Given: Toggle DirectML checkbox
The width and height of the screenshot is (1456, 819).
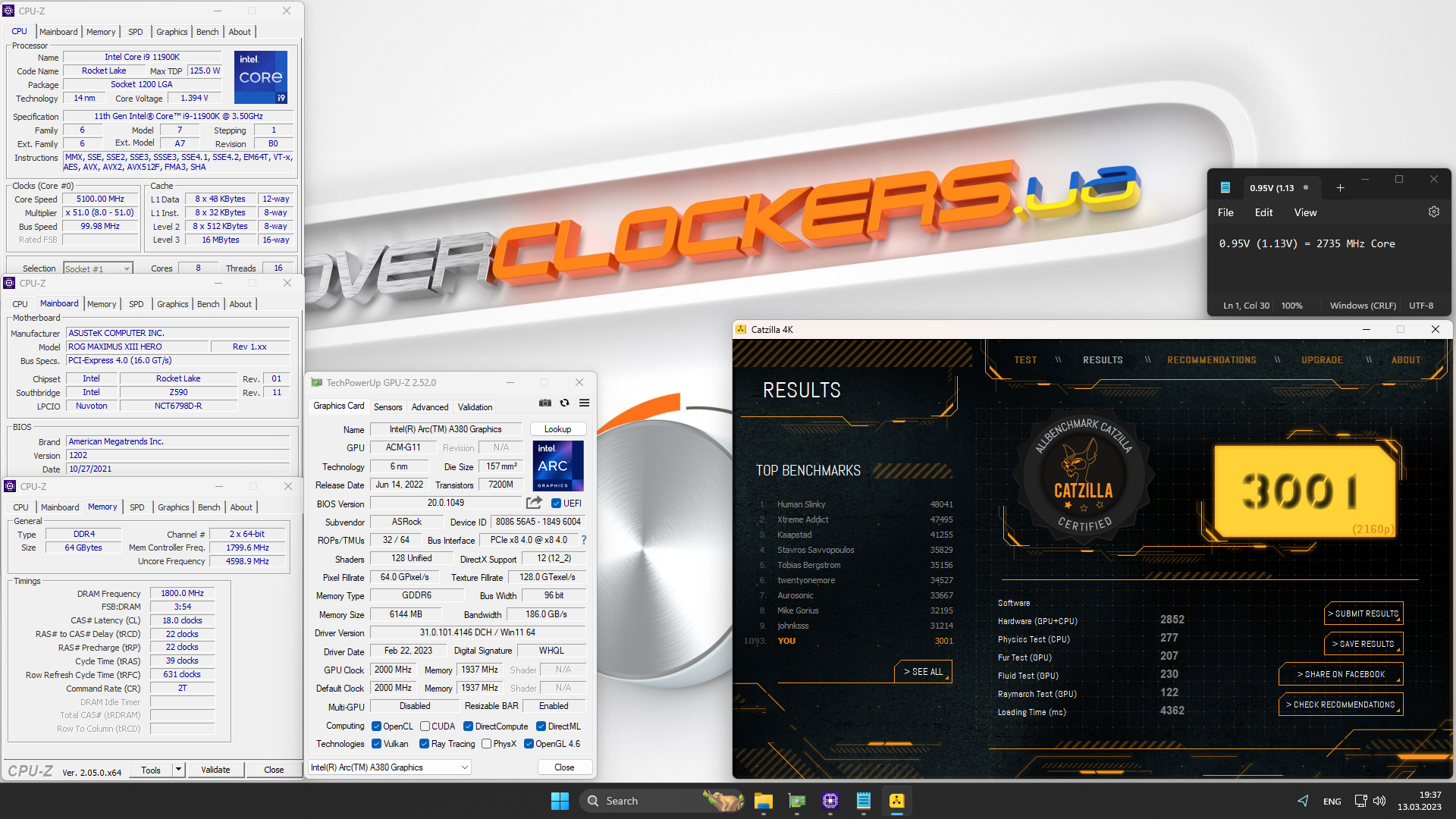Looking at the screenshot, I should [x=541, y=726].
